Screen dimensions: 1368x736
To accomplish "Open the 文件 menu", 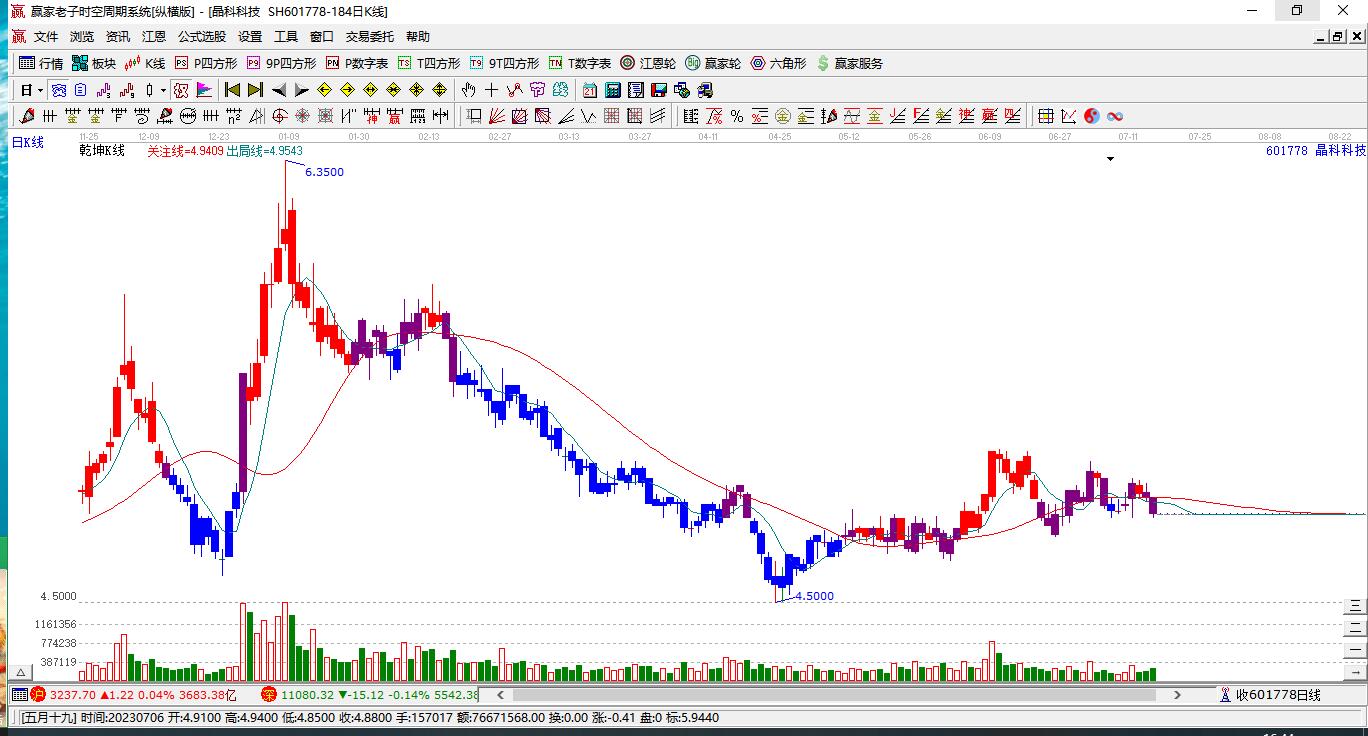I will (x=46, y=37).
